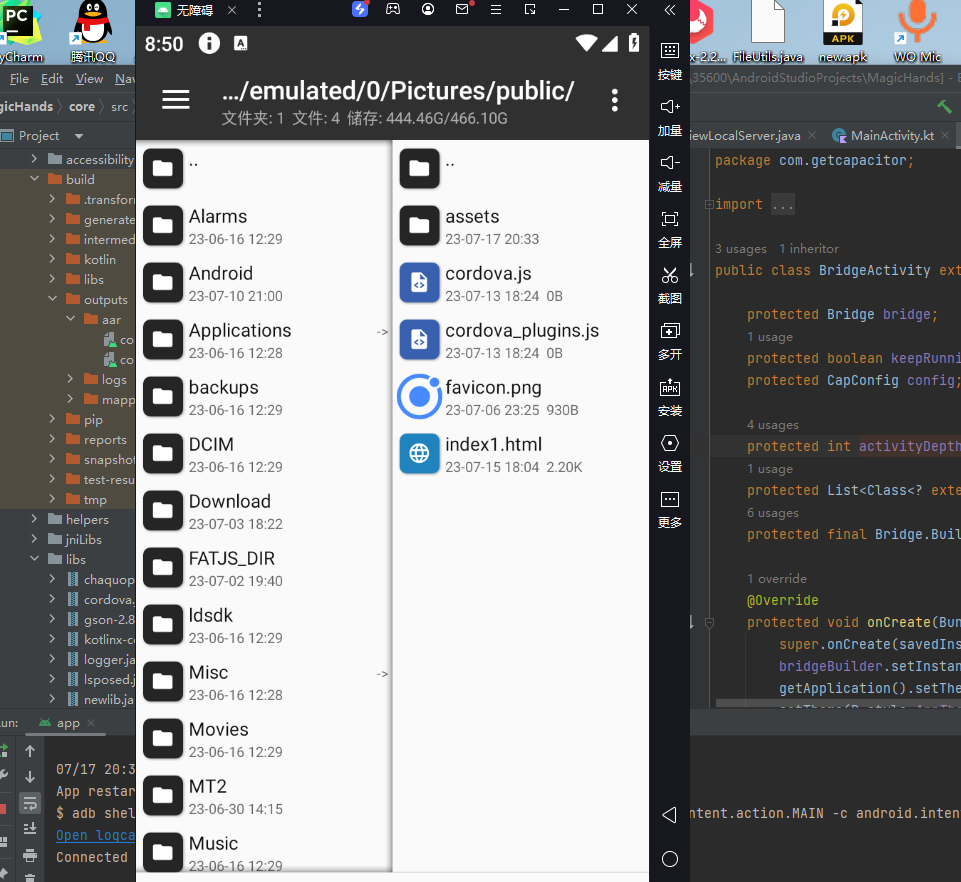
Task: Print the Run console output
Action: tap(30, 856)
